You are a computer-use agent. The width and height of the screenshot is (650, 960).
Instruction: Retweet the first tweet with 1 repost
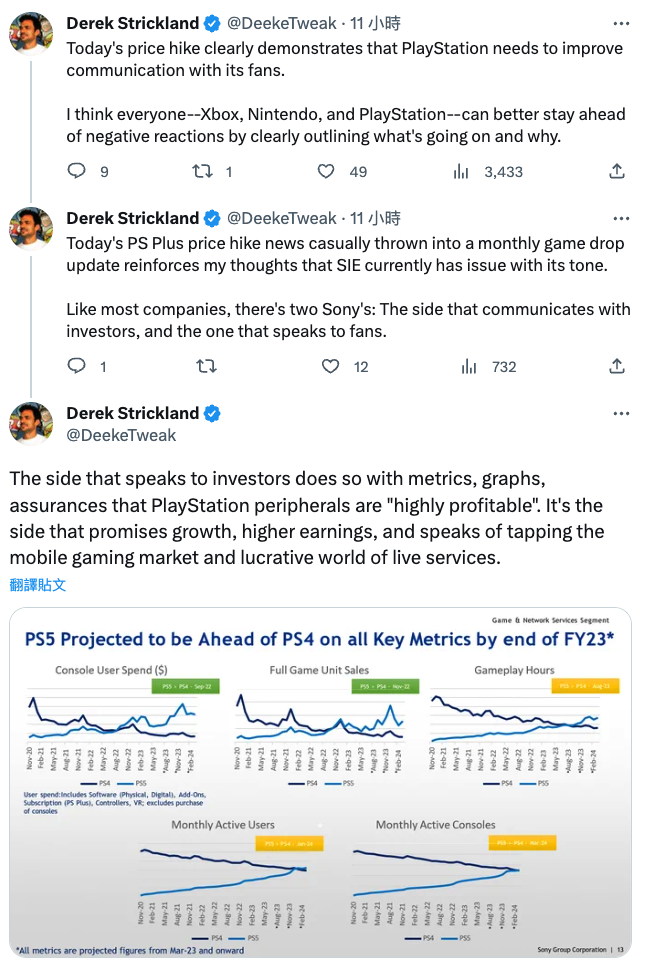pos(202,171)
